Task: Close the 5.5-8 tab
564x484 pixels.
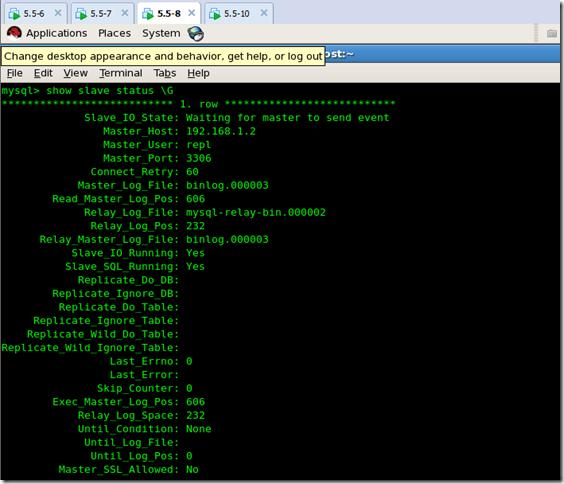Action: (x=192, y=13)
